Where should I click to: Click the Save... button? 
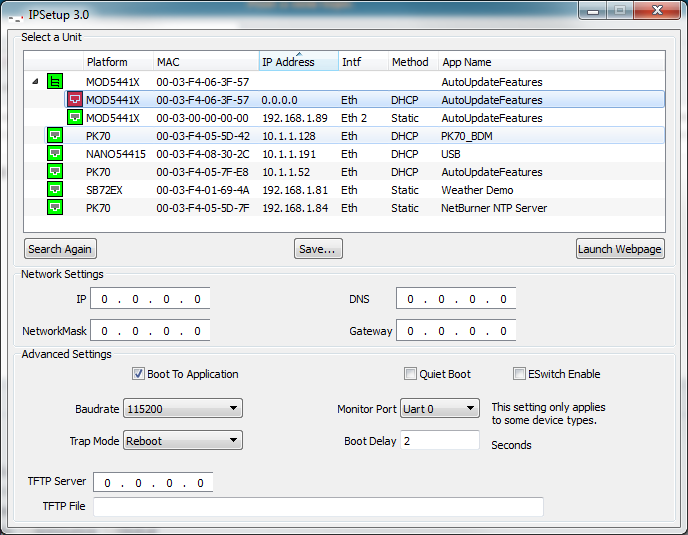318,249
